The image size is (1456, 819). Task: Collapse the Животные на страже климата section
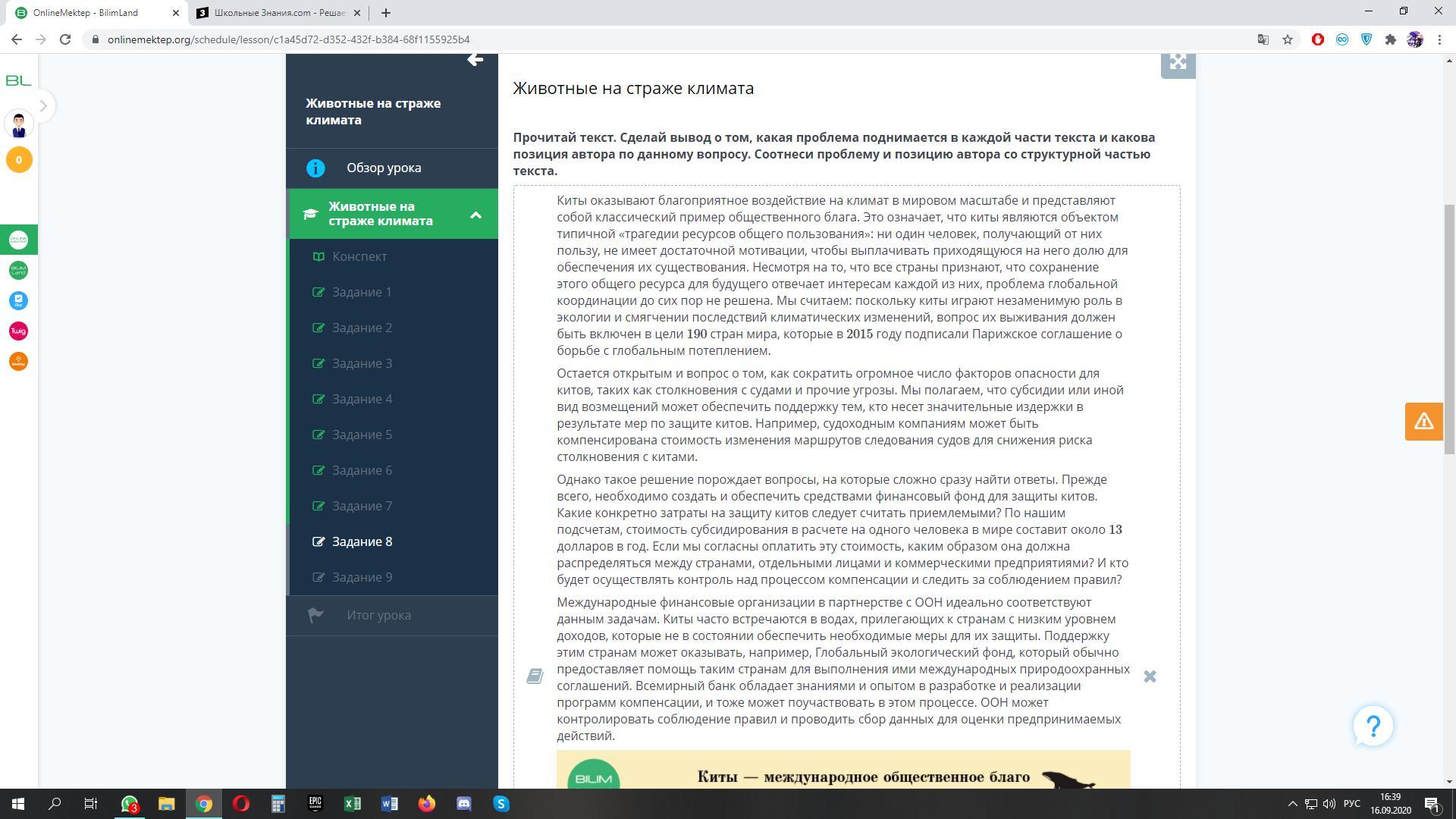click(x=475, y=215)
